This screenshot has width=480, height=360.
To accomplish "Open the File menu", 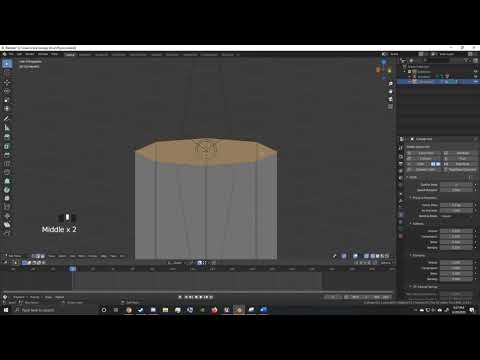I will pyautogui.click(x=11, y=54).
